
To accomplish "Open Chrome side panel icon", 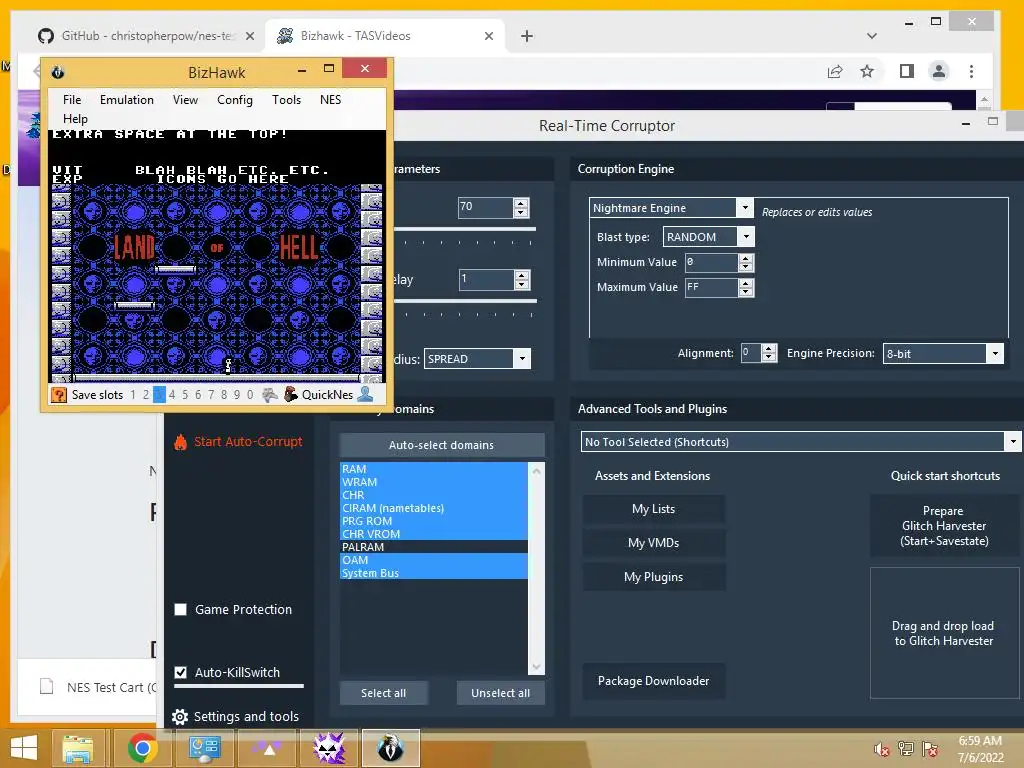I will 906,71.
